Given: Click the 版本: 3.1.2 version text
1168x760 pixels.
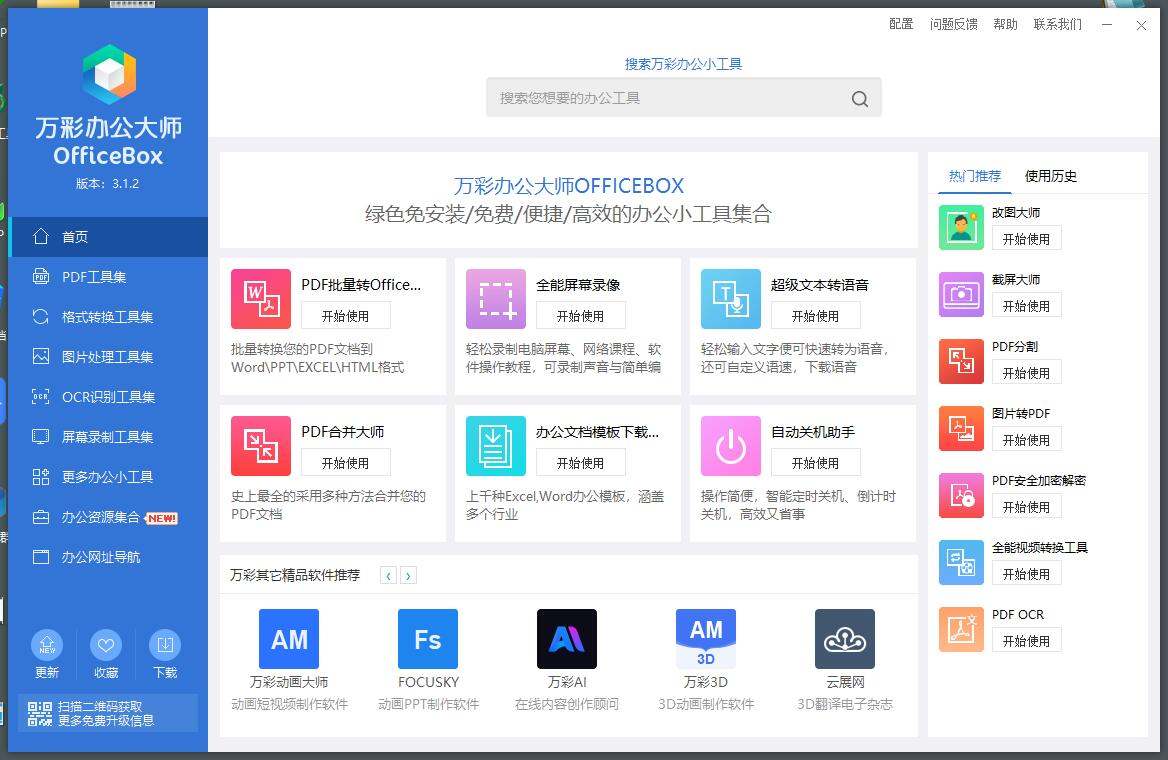Looking at the screenshot, I should [107, 183].
